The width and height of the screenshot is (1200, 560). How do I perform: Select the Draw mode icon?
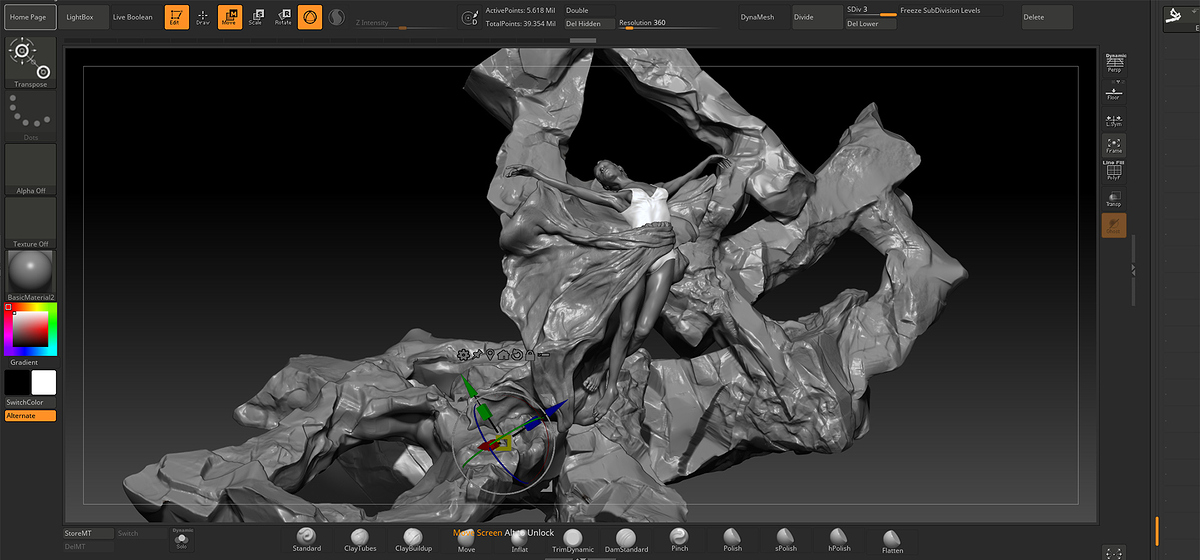click(x=203, y=17)
